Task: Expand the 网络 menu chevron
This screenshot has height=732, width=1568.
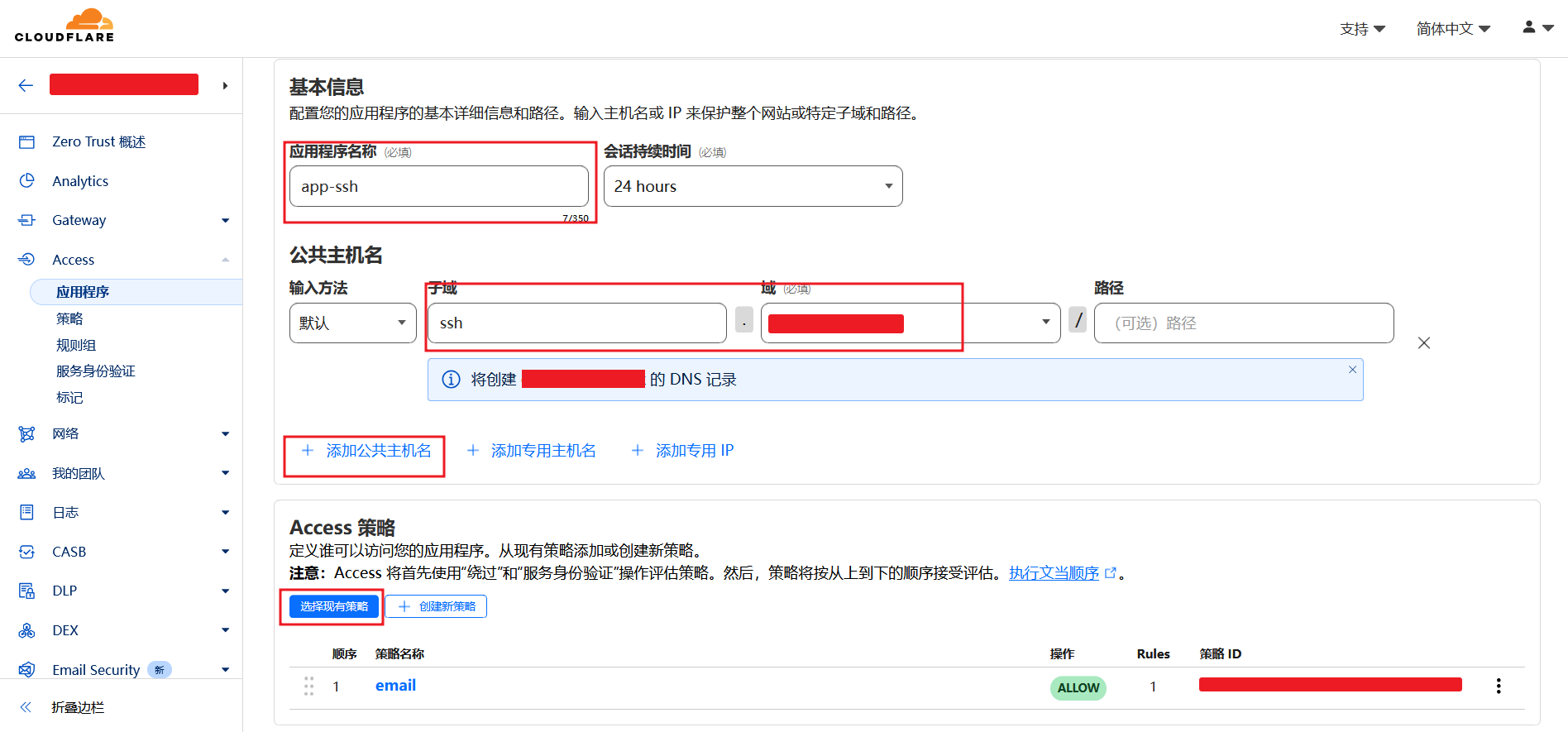Action: (x=225, y=434)
